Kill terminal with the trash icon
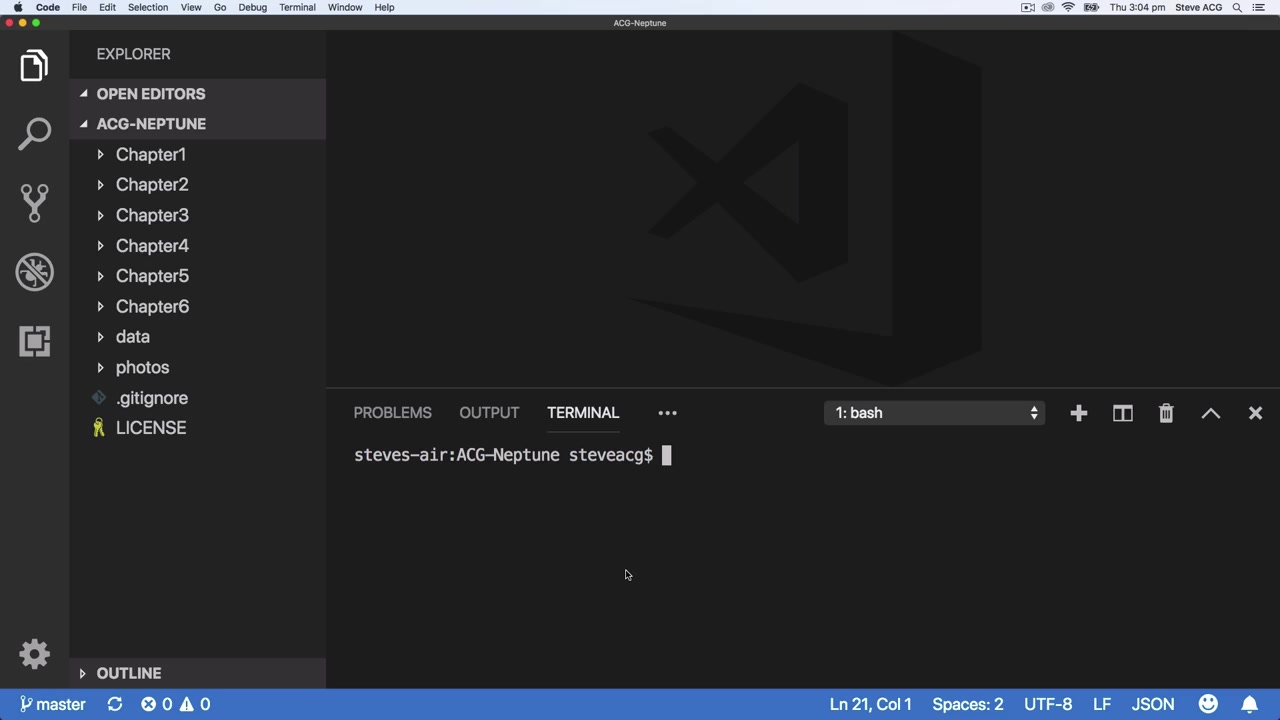Screen dimensions: 1280x720 [1166, 413]
